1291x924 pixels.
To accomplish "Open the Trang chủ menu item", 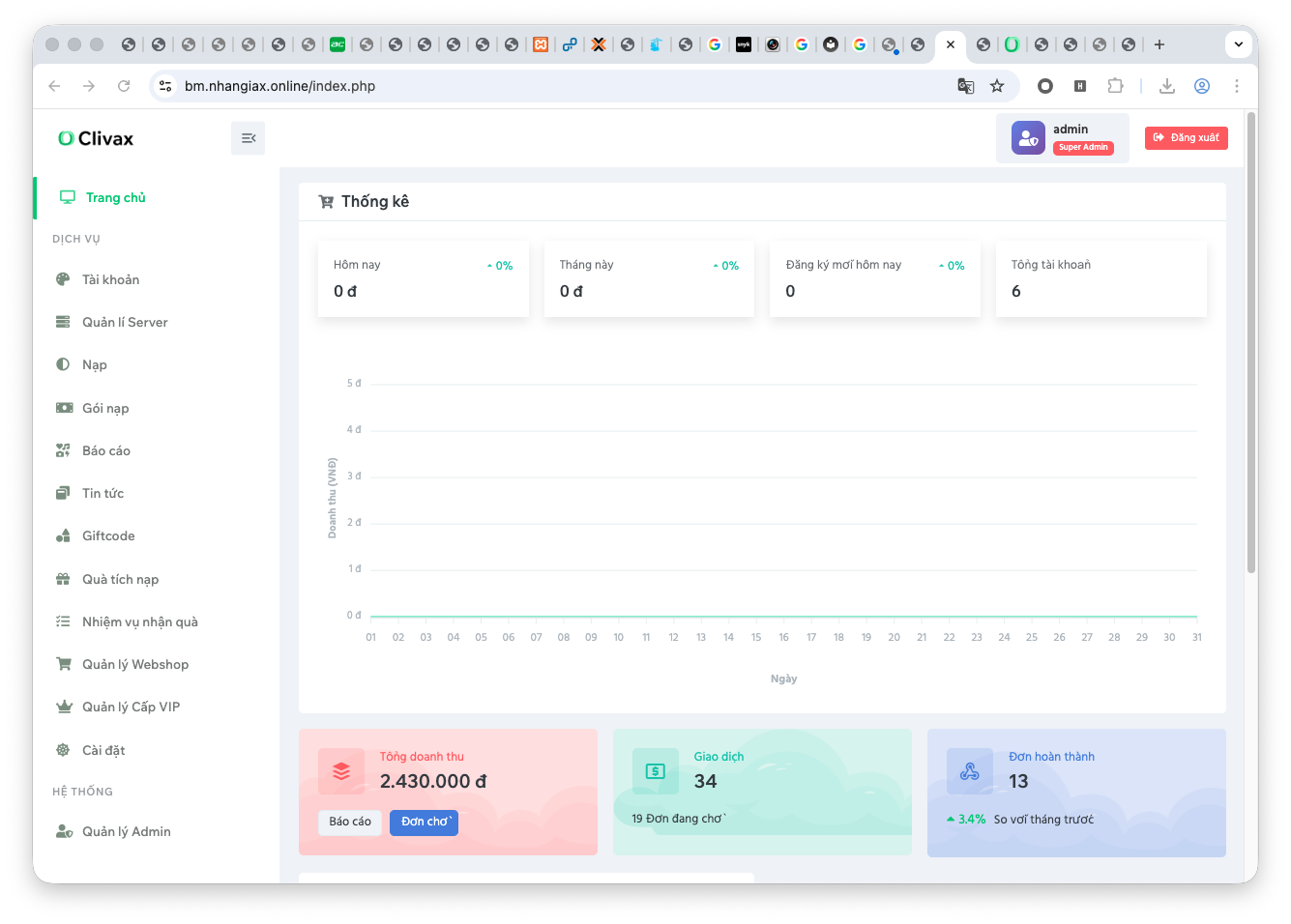I will pyautogui.click(x=115, y=197).
